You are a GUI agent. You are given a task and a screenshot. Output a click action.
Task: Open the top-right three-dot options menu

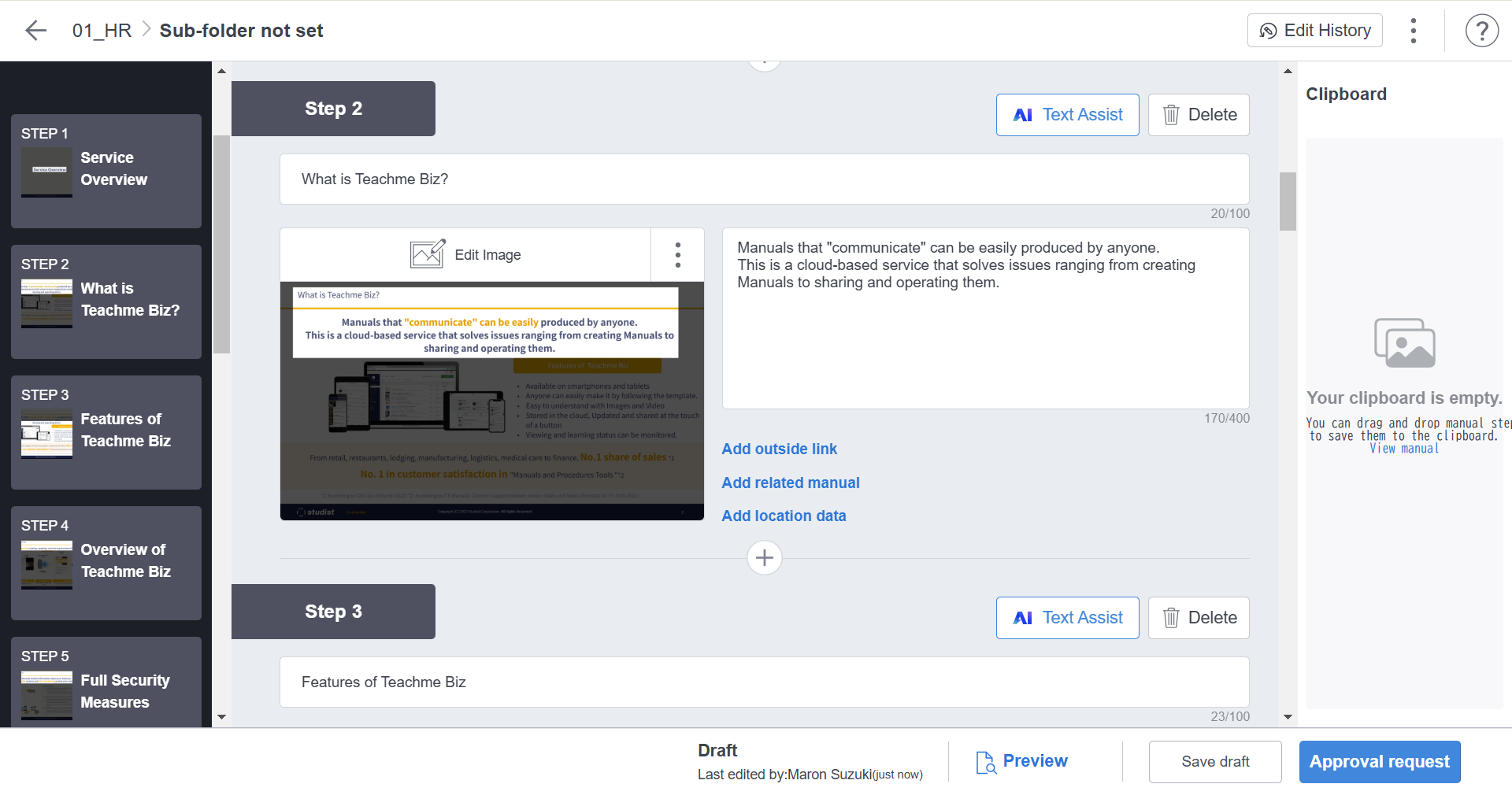pos(1414,31)
